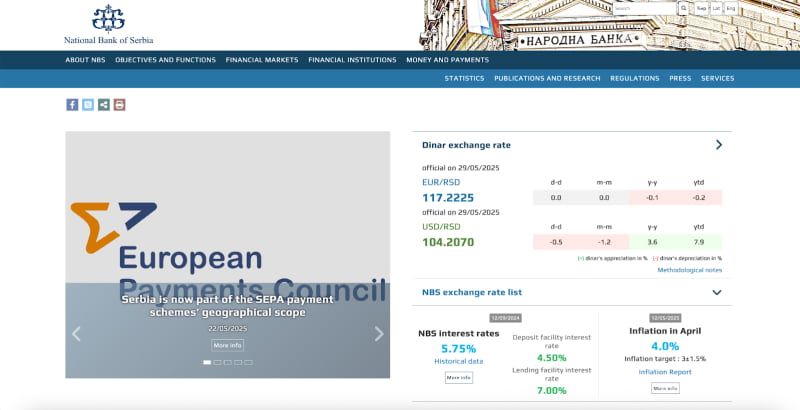Go to the next carousel slide
The height and width of the screenshot is (410, 800).
[378, 334]
